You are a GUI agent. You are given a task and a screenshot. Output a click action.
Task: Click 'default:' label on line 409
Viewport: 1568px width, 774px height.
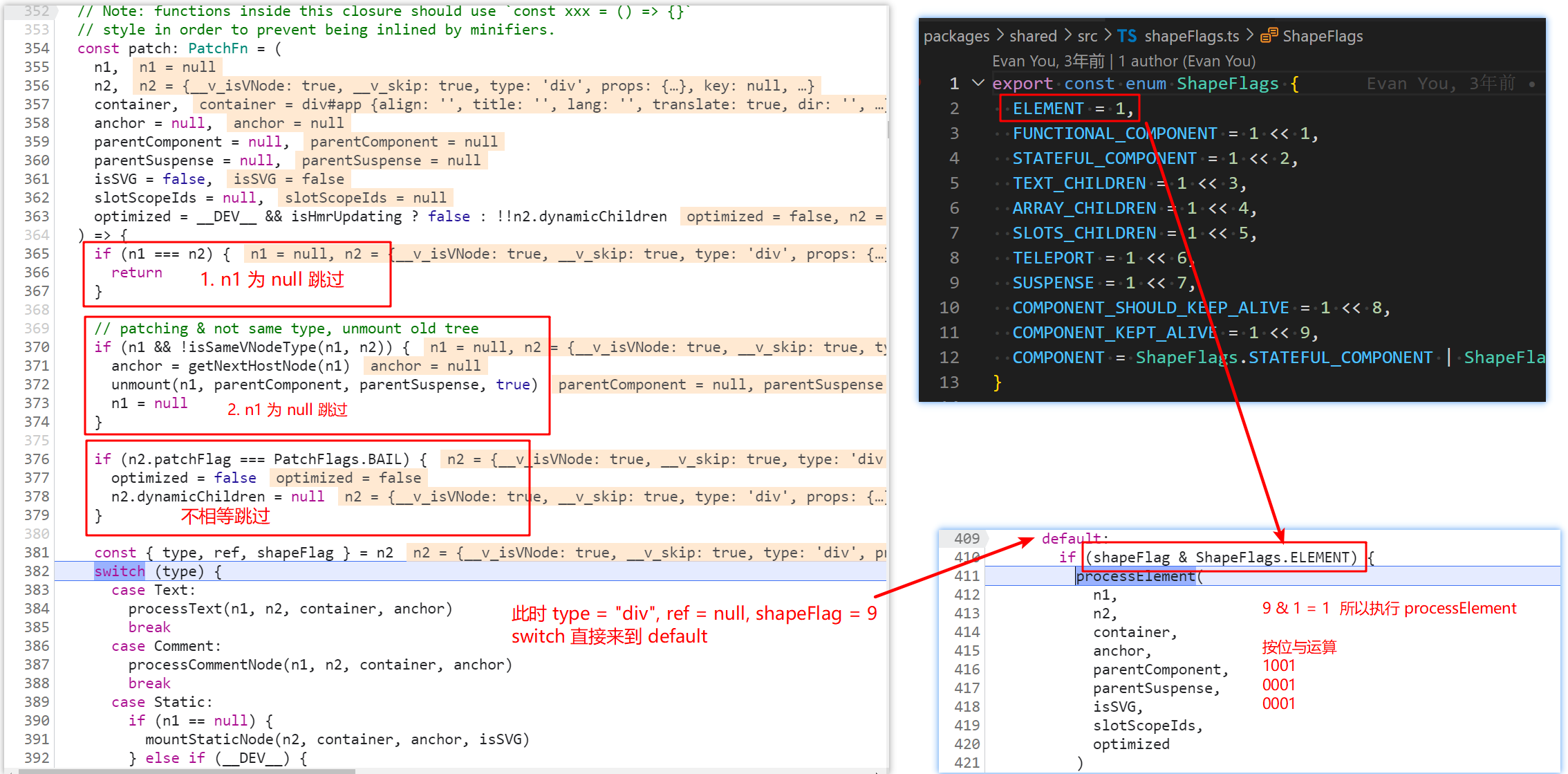[x=1075, y=539]
